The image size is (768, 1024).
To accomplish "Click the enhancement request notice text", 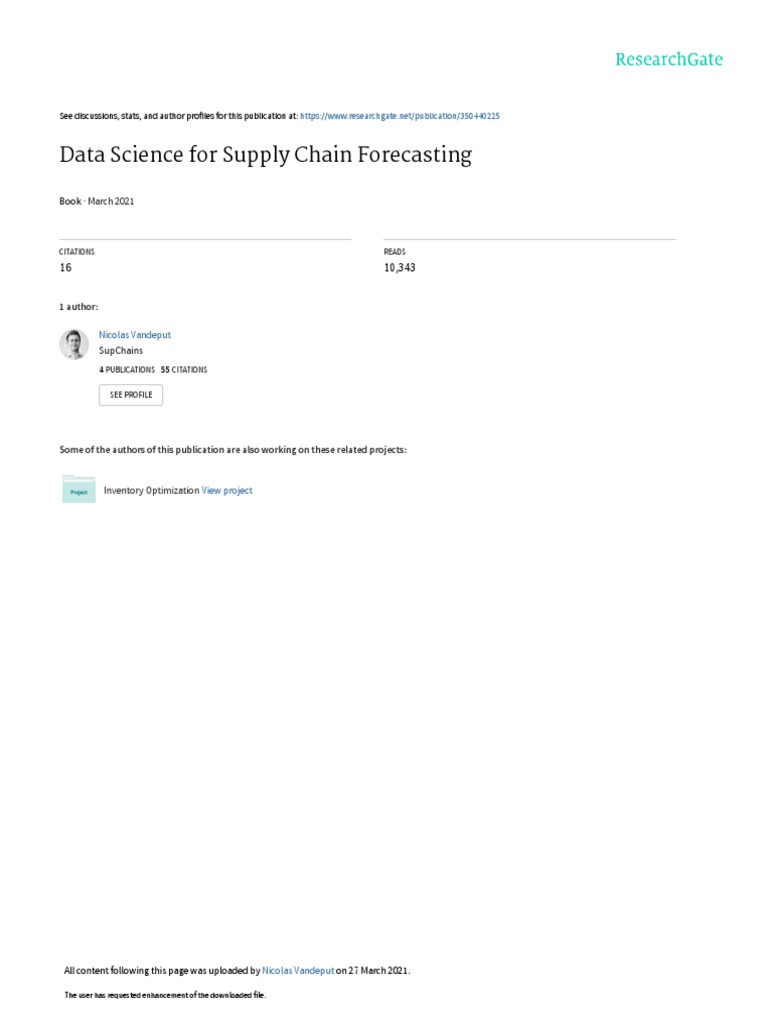I will pyautogui.click(x=165, y=996).
